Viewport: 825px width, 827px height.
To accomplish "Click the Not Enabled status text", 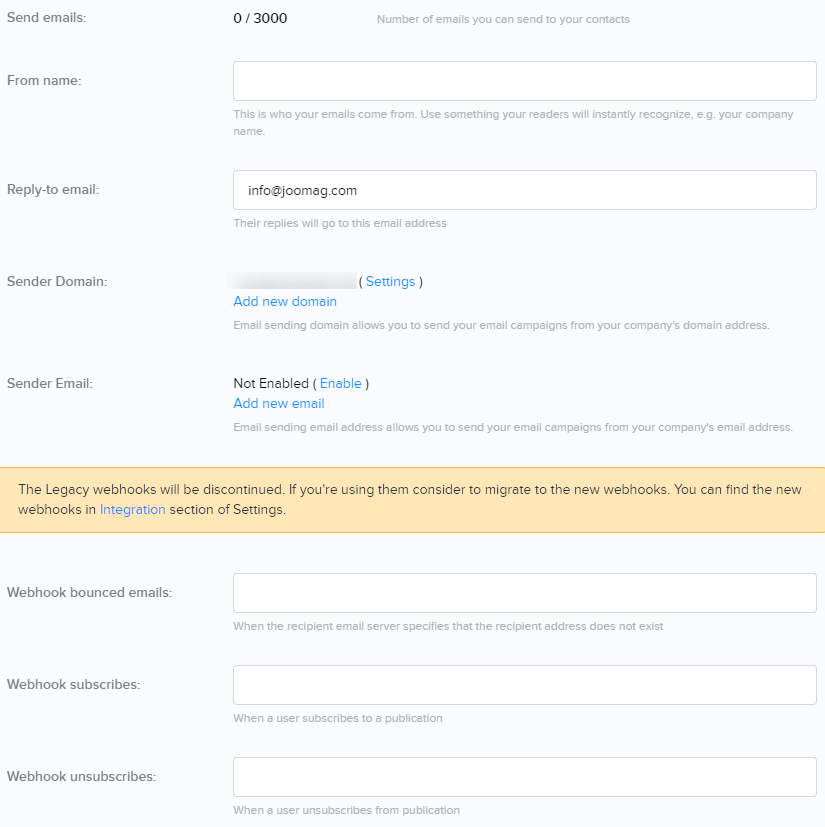I will tap(271, 384).
